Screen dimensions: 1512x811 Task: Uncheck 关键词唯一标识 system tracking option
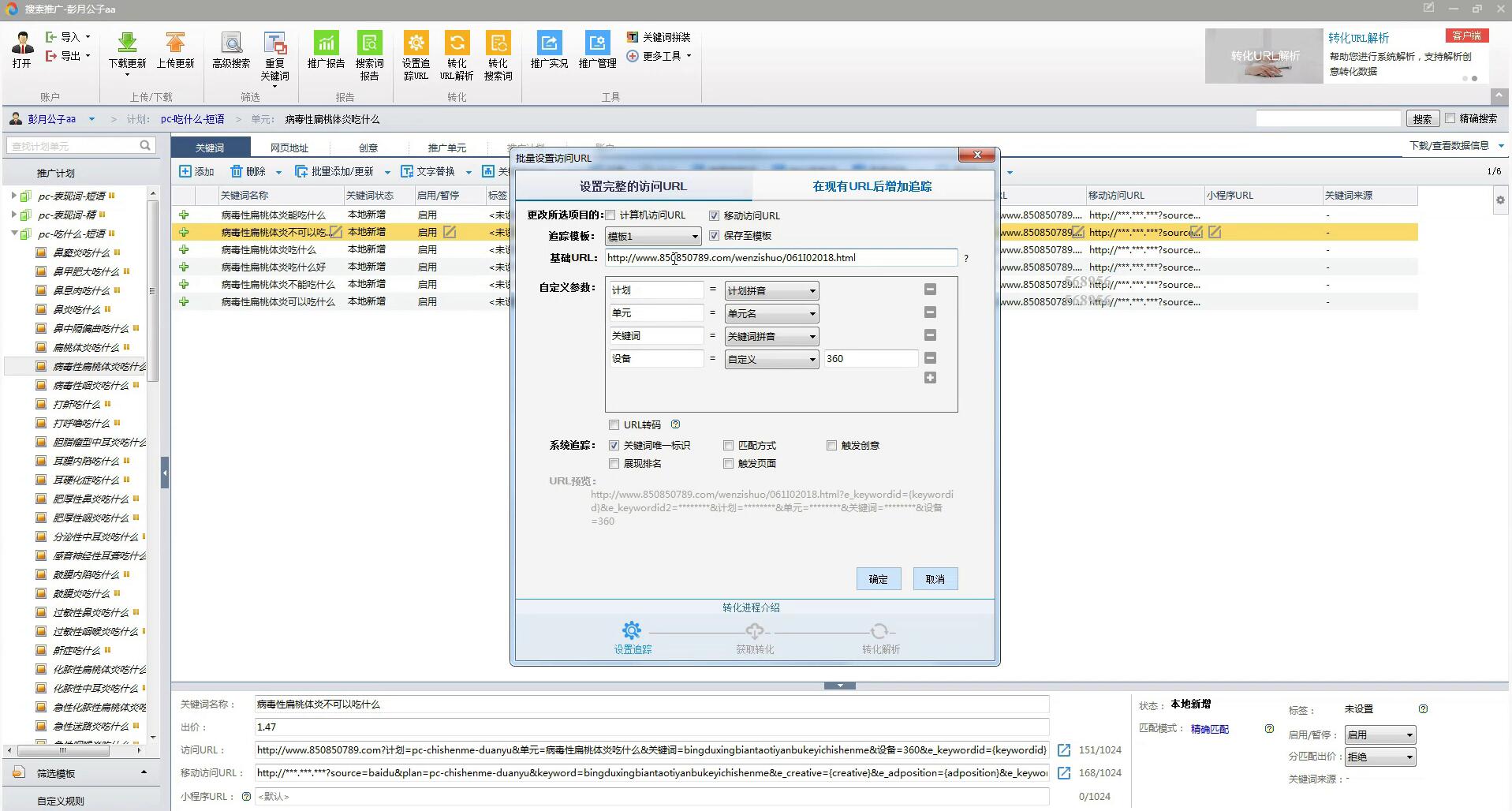pyautogui.click(x=614, y=446)
